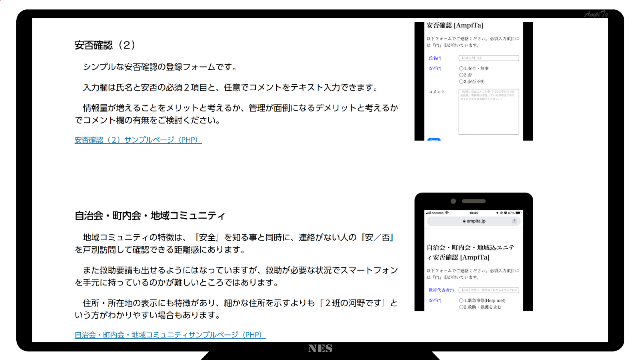Open the 安否確認（2）サンプルページ（PHP） link
This screenshot has height=360, width=640.
tap(138, 140)
